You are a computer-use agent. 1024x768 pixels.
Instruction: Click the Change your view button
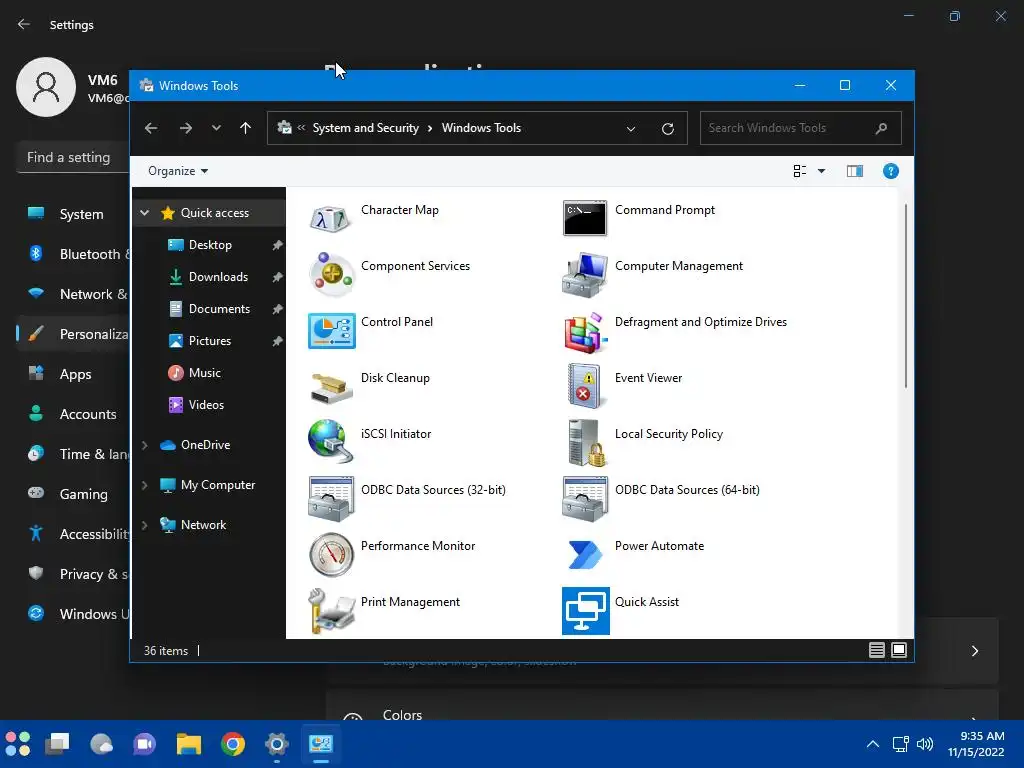click(800, 171)
